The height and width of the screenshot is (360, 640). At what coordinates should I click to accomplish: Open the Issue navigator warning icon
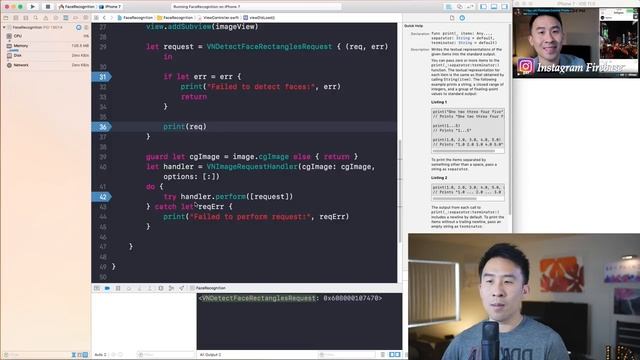pyautogui.click(x=46, y=18)
